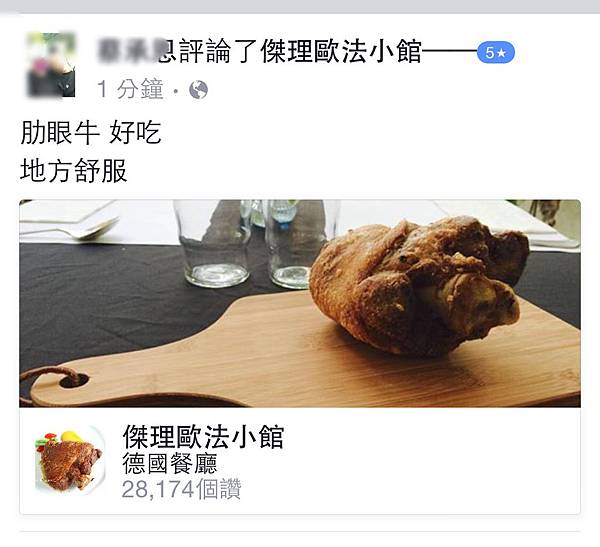Open the reviewer's blurred profile picture

coord(51,65)
